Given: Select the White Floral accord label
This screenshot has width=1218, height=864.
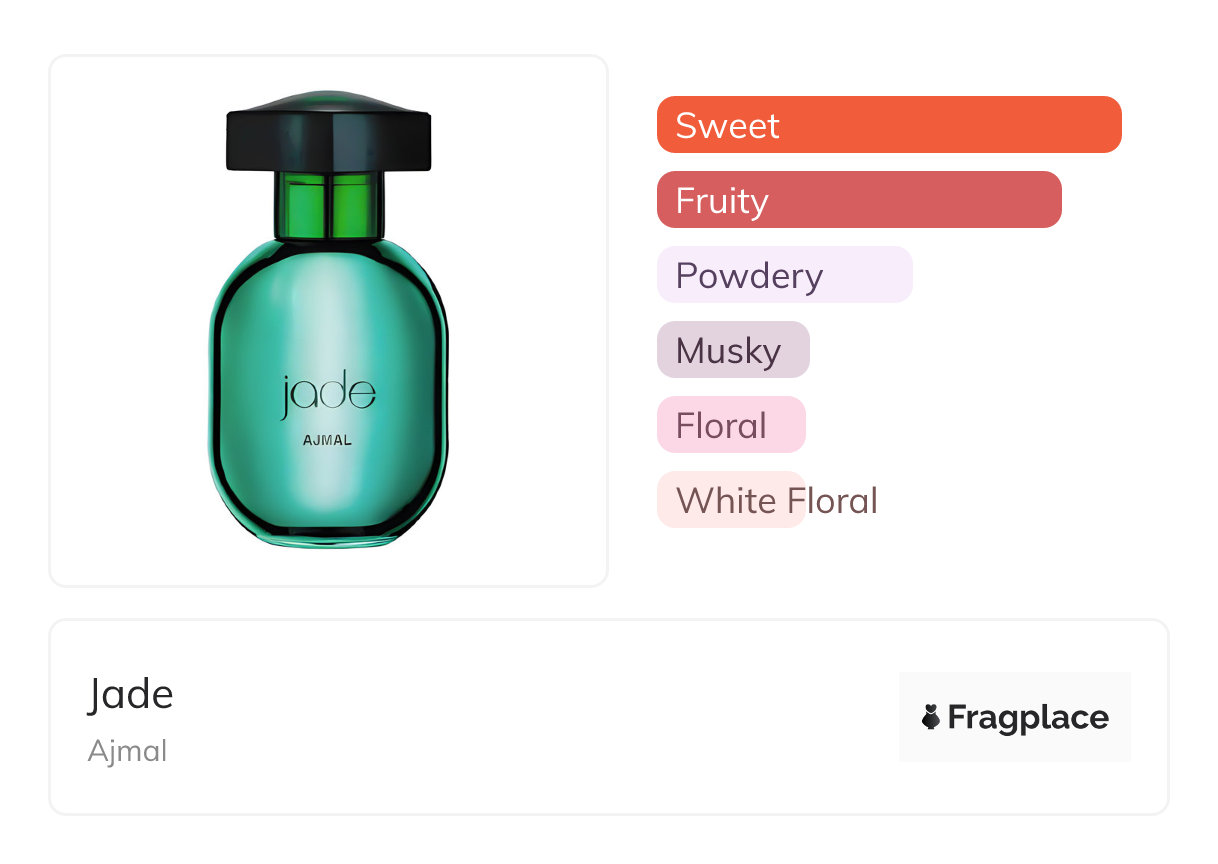Looking at the screenshot, I should (x=776, y=500).
